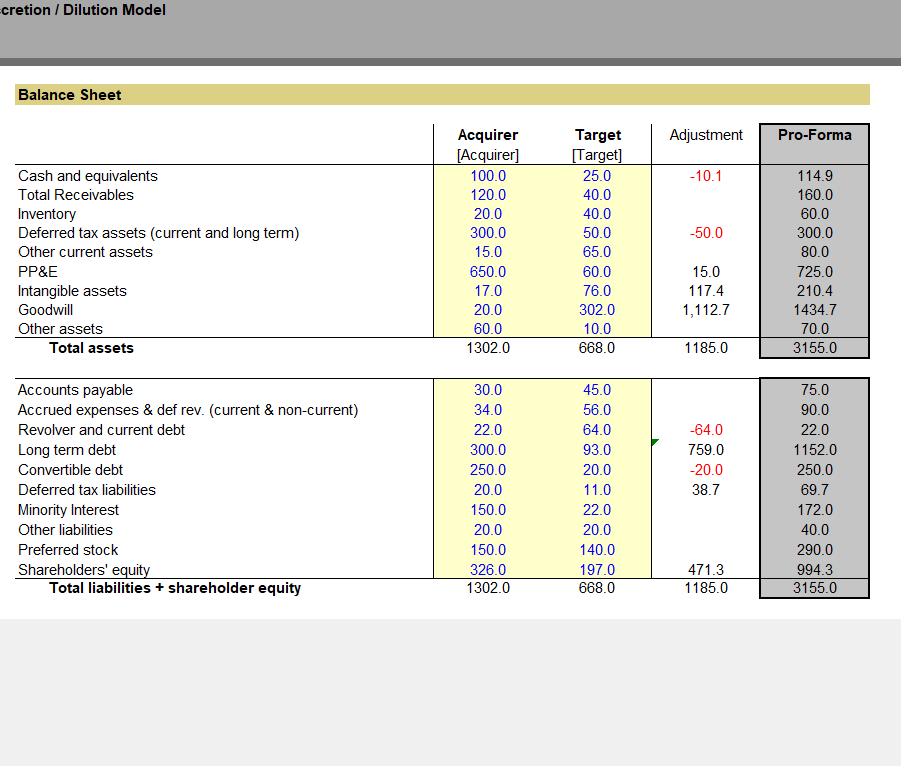Click Pro-Forma goodwill value 1434.7

[815, 310]
